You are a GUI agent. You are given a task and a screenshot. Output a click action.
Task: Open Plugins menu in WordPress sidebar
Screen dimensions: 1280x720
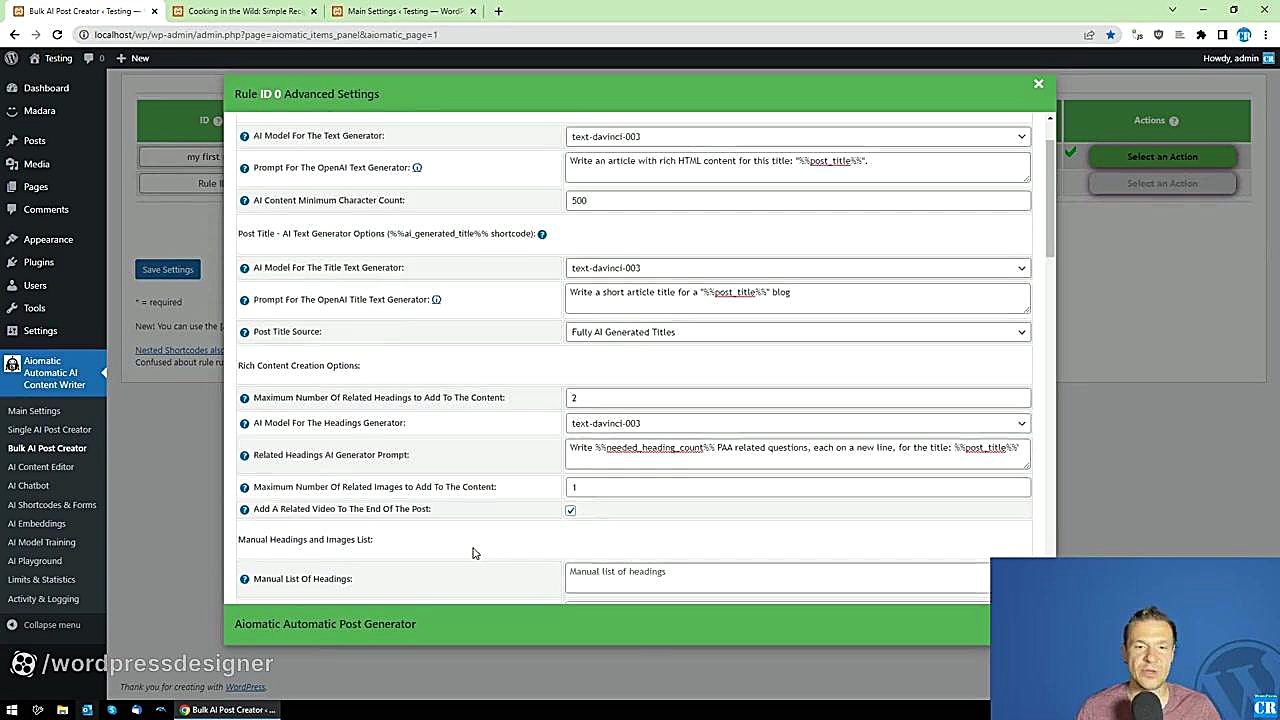pos(39,262)
